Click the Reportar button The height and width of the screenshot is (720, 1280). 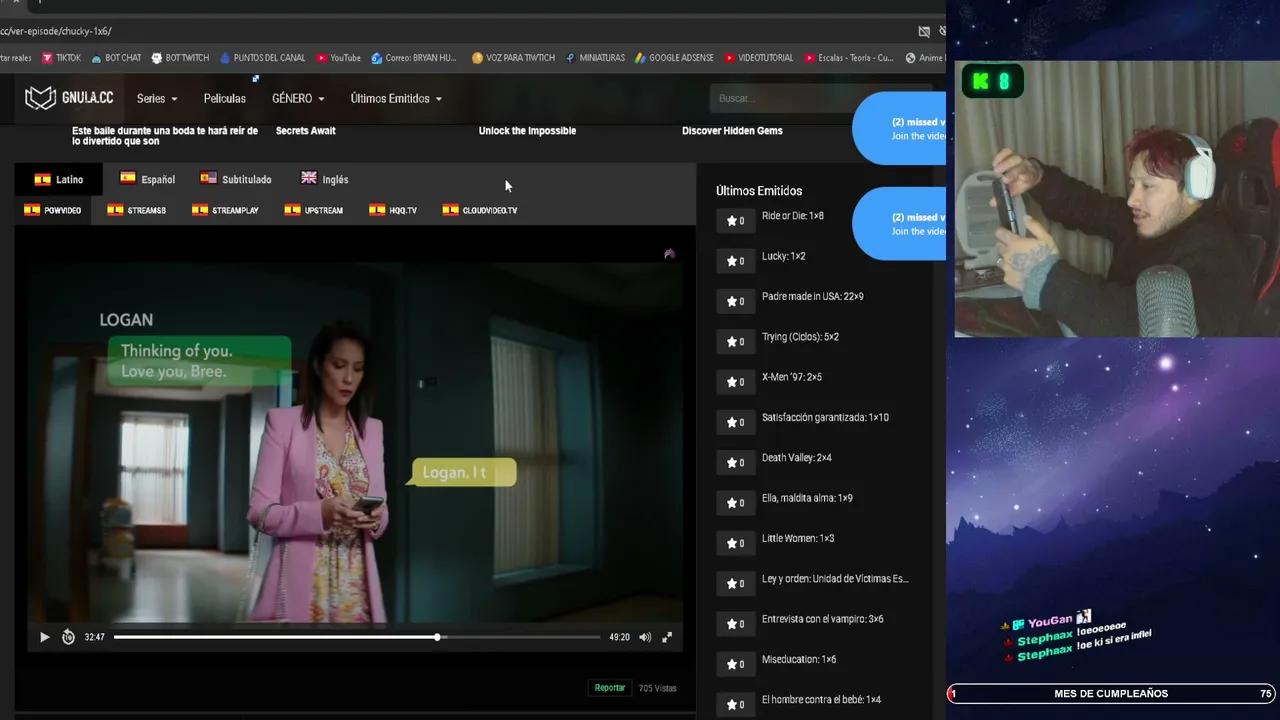tap(610, 688)
